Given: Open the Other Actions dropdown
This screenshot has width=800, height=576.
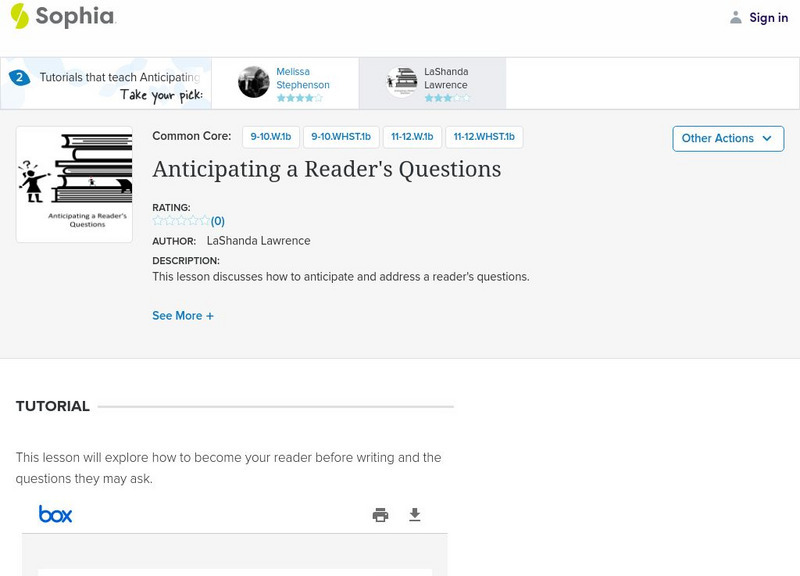Looking at the screenshot, I should [727, 138].
